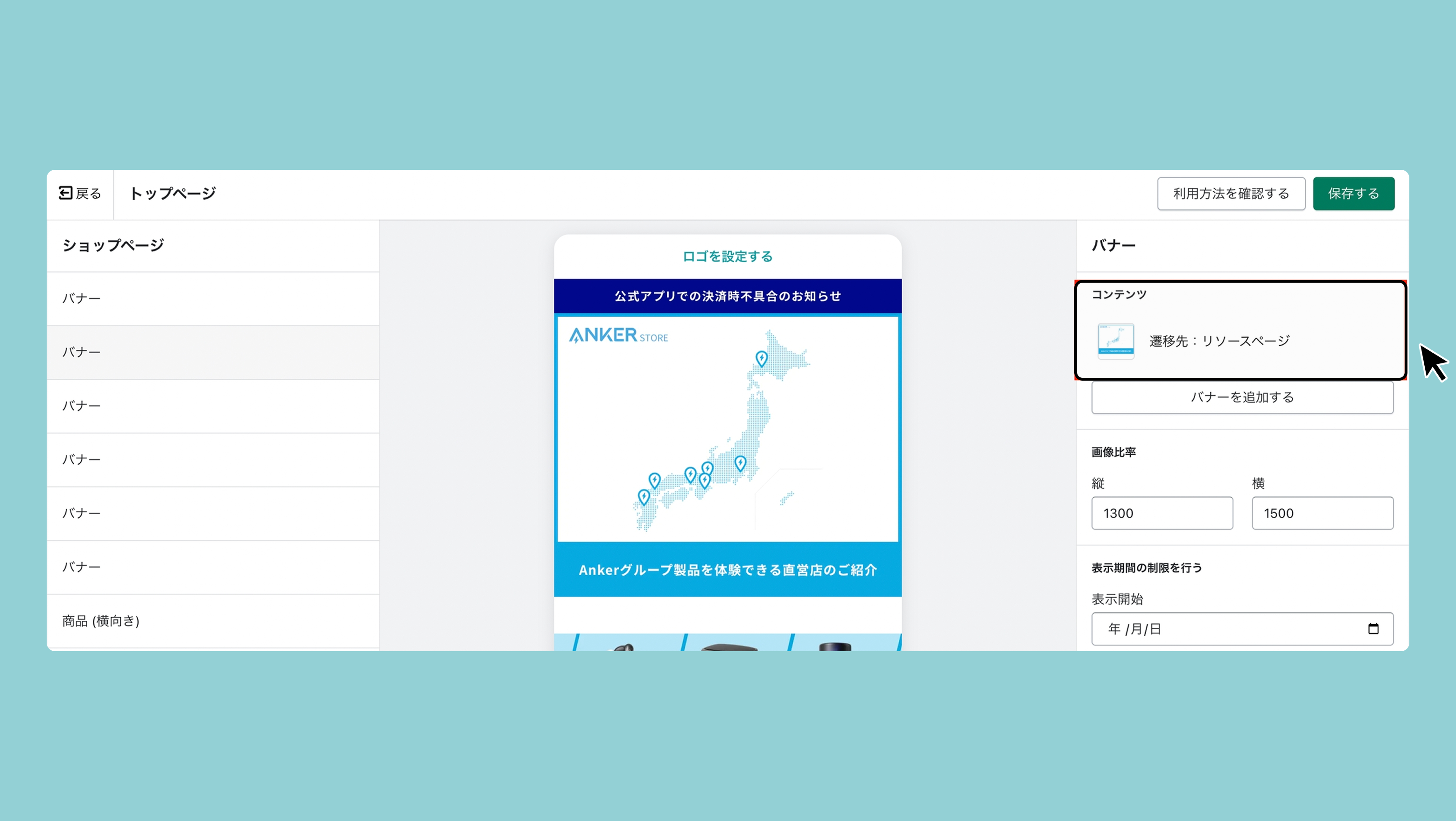Click the Kyushu store pin on map
The image size is (1456, 821).
[643, 497]
